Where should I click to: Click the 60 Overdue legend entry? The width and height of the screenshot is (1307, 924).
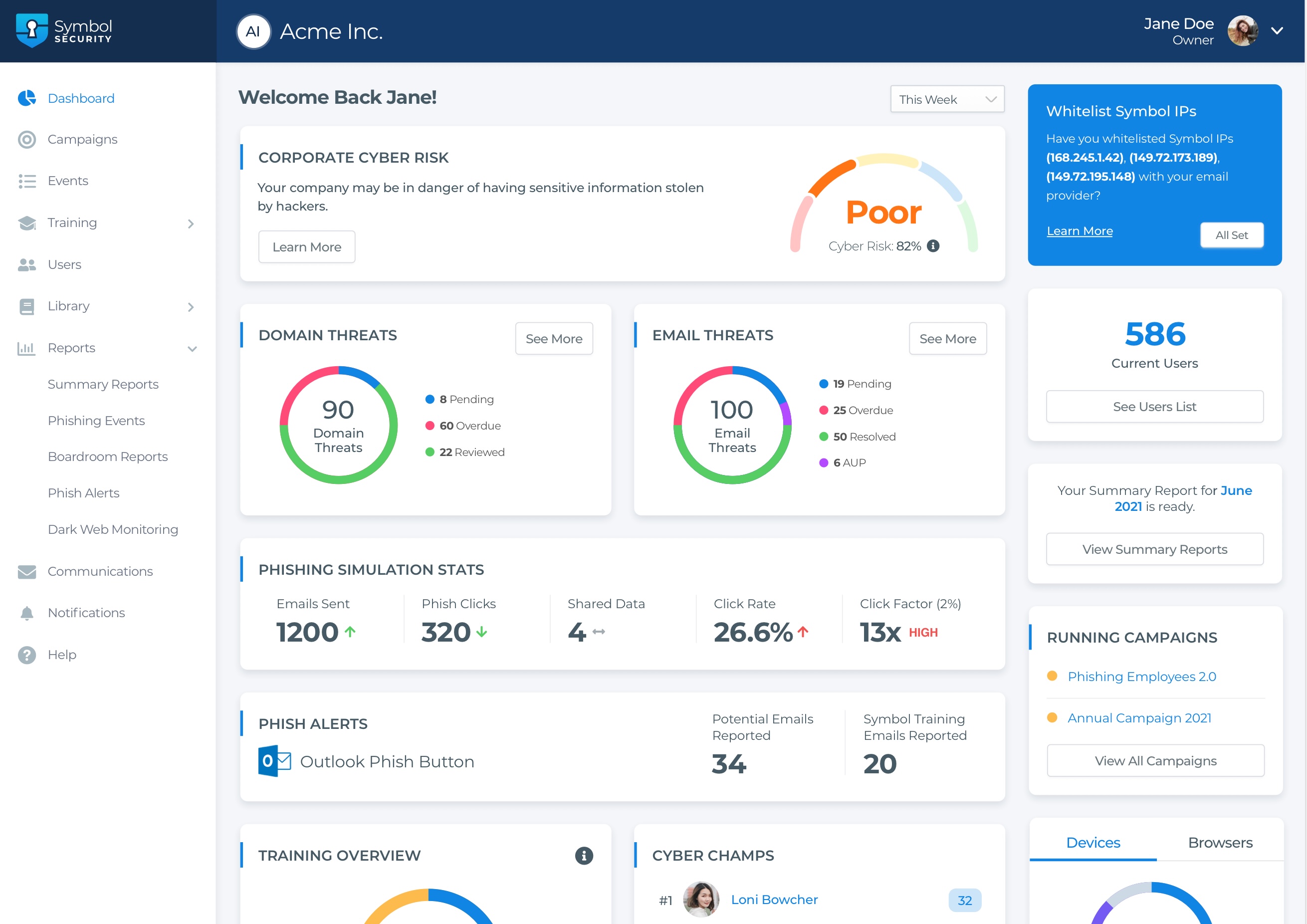[463, 426]
